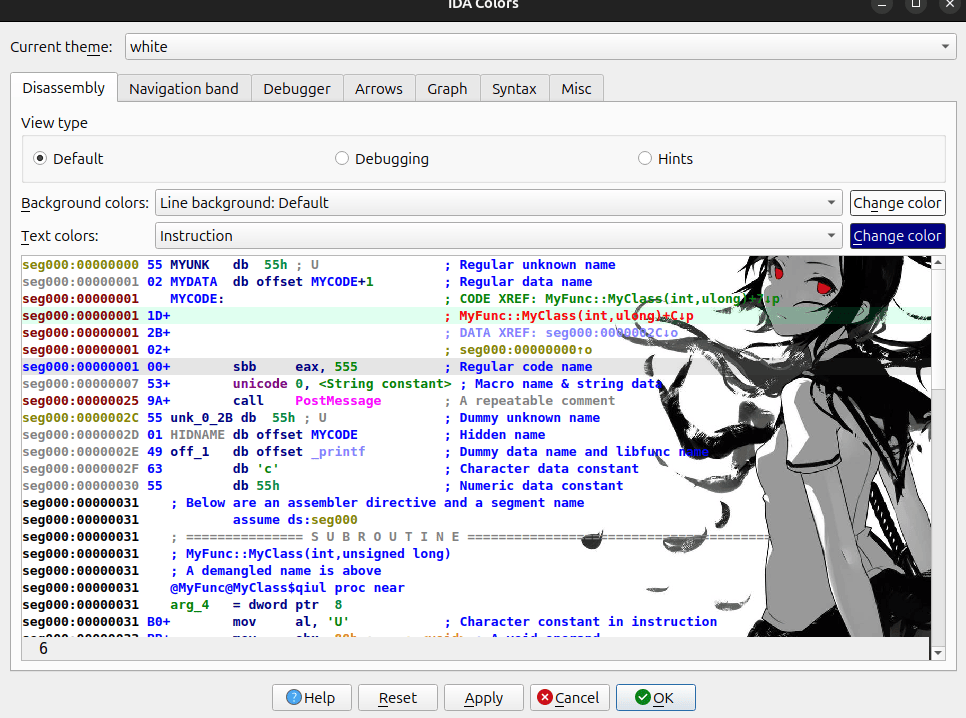Select the Debugging view type
The image size is (966, 718).
(341, 158)
